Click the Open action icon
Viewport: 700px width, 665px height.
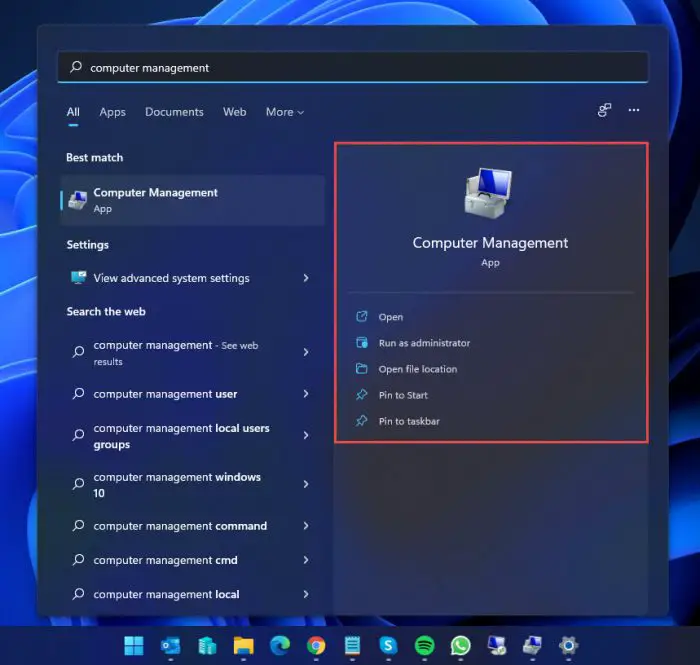[x=362, y=316]
